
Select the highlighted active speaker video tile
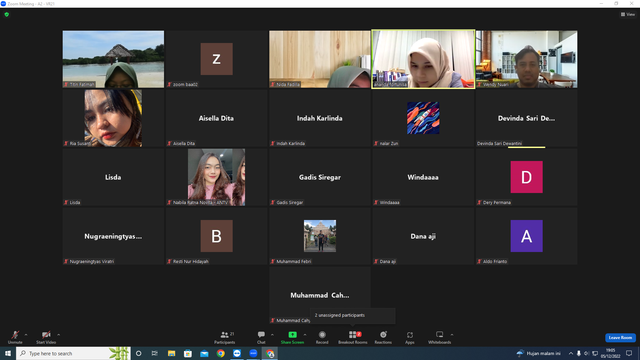[423, 59]
